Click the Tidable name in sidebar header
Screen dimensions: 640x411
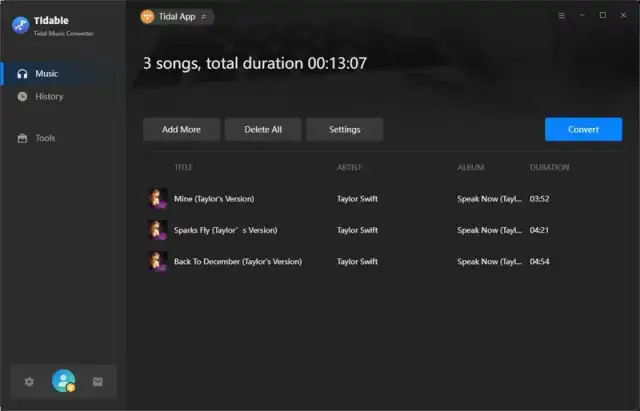[x=51, y=20]
